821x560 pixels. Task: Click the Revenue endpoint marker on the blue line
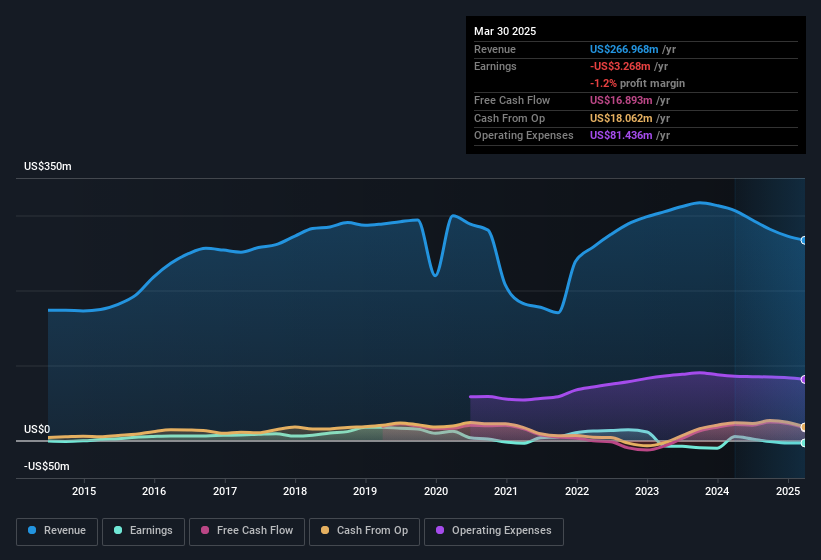point(804,240)
